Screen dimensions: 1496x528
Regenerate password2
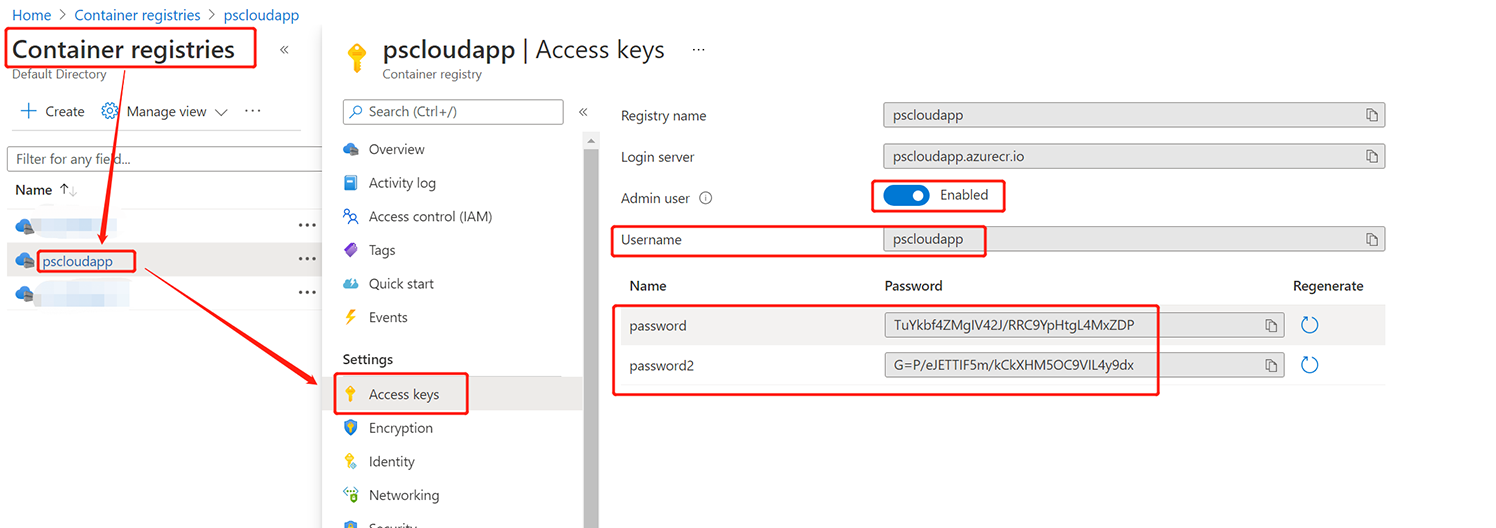pos(1310,365)
